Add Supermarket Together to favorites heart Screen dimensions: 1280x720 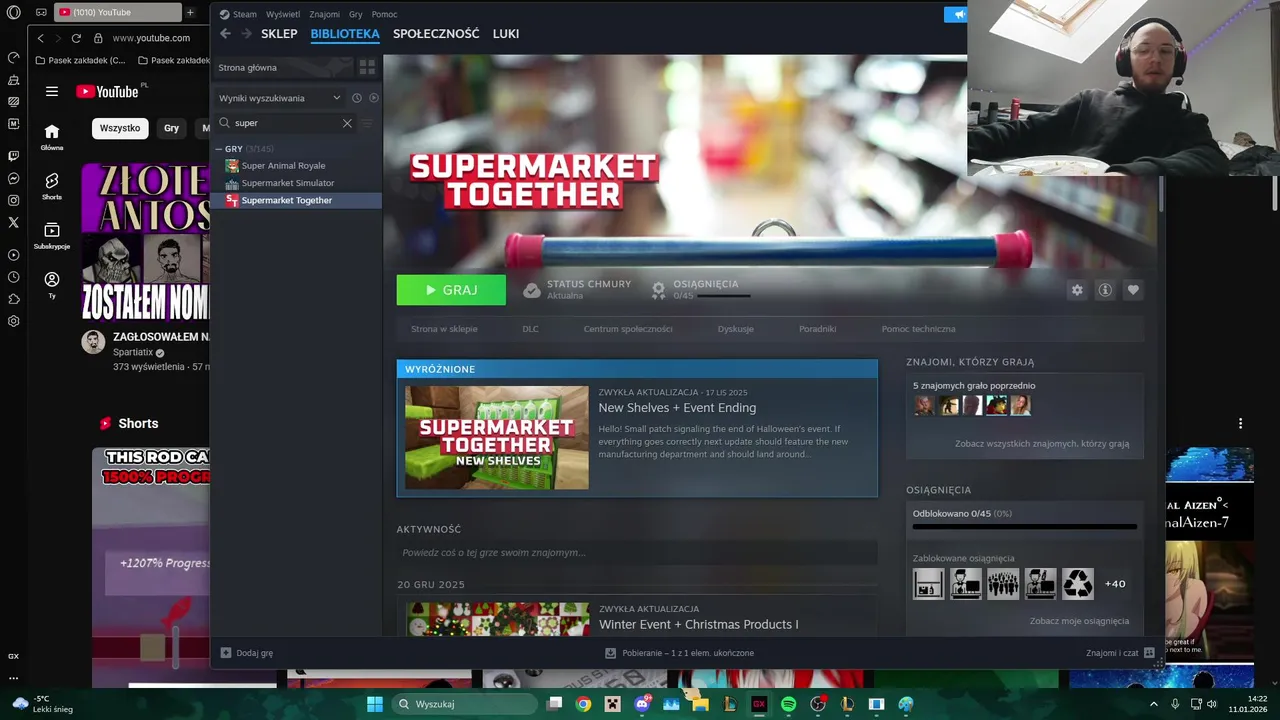click(1133, 290)
